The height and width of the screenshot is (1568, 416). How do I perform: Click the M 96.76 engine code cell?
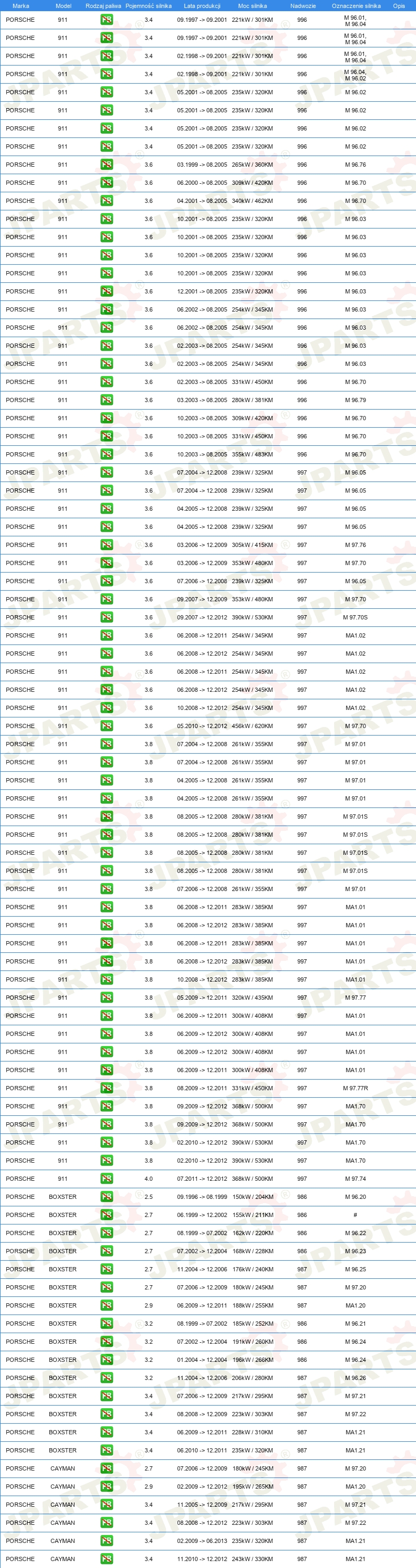pos(355,165)
